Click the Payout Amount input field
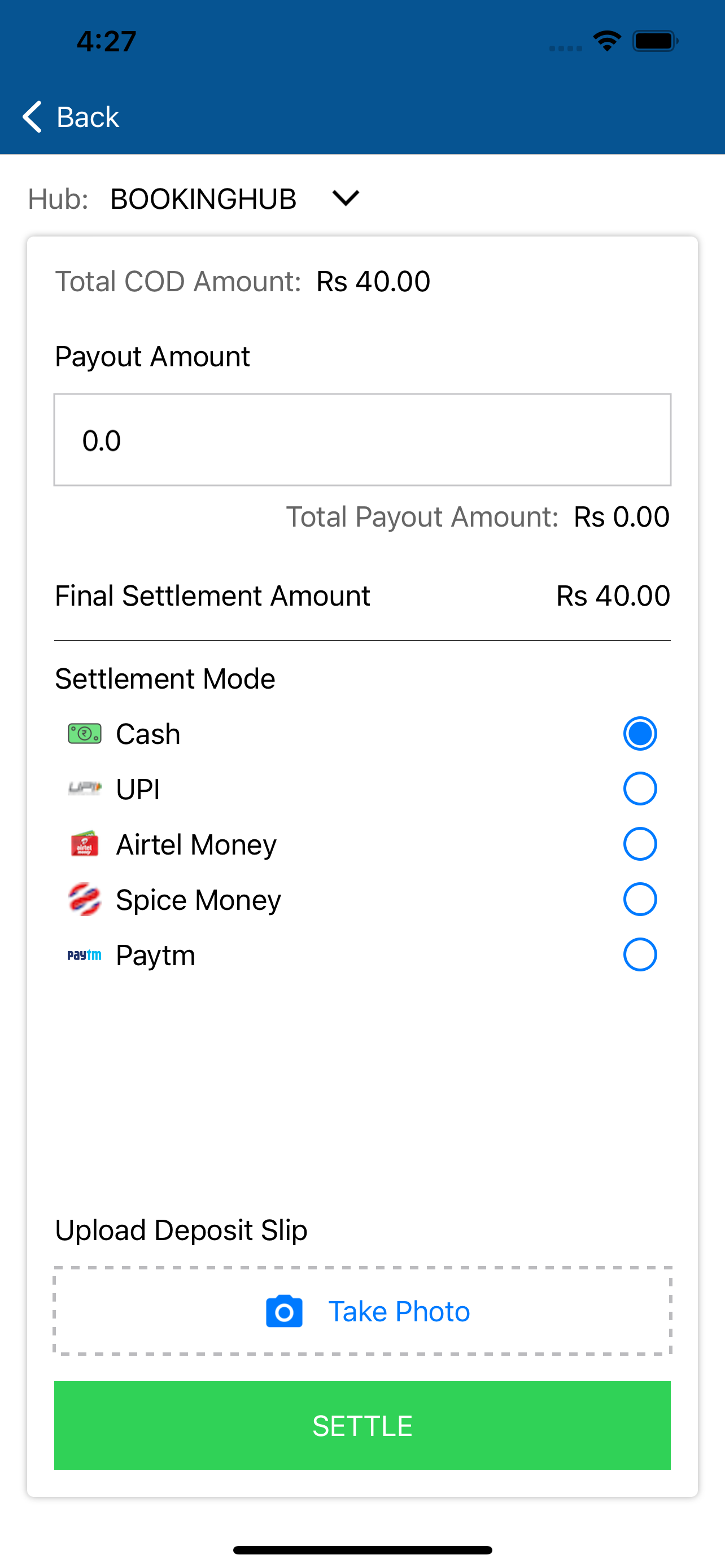 coord(362,440)
